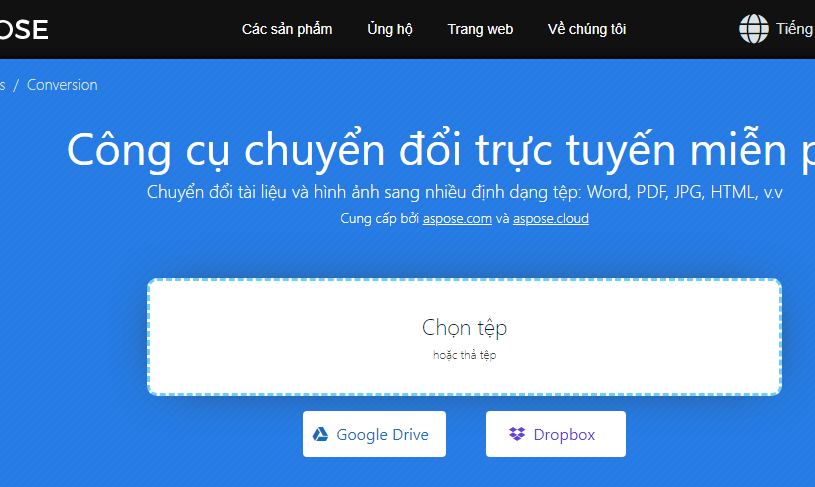Click the 'hoặc thả tệp' drop area
This screenshot has width=815, height=487.
tap(464, 355)
